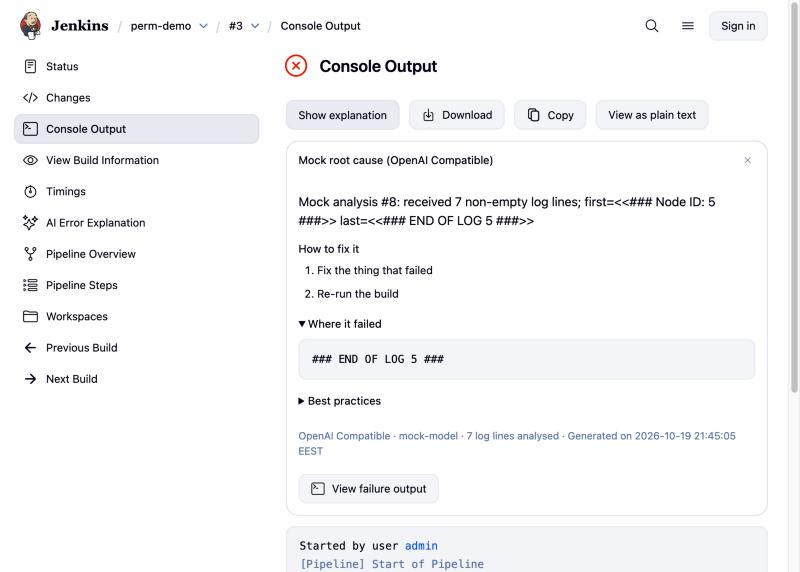800x572 pixels.
Task: Click the Show explanation button
Action: [342, 115]
